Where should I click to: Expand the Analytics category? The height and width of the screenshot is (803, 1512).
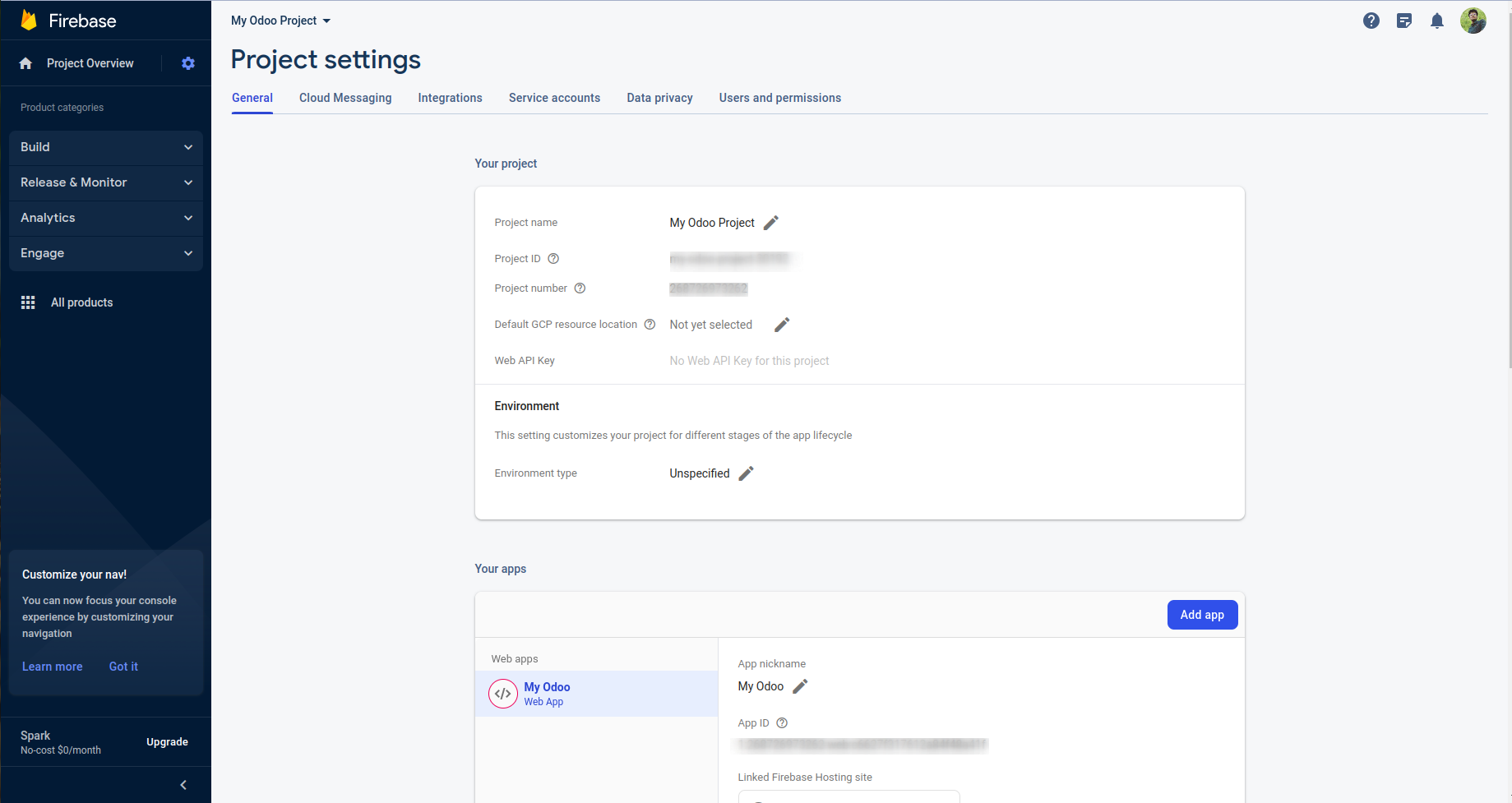106,218
